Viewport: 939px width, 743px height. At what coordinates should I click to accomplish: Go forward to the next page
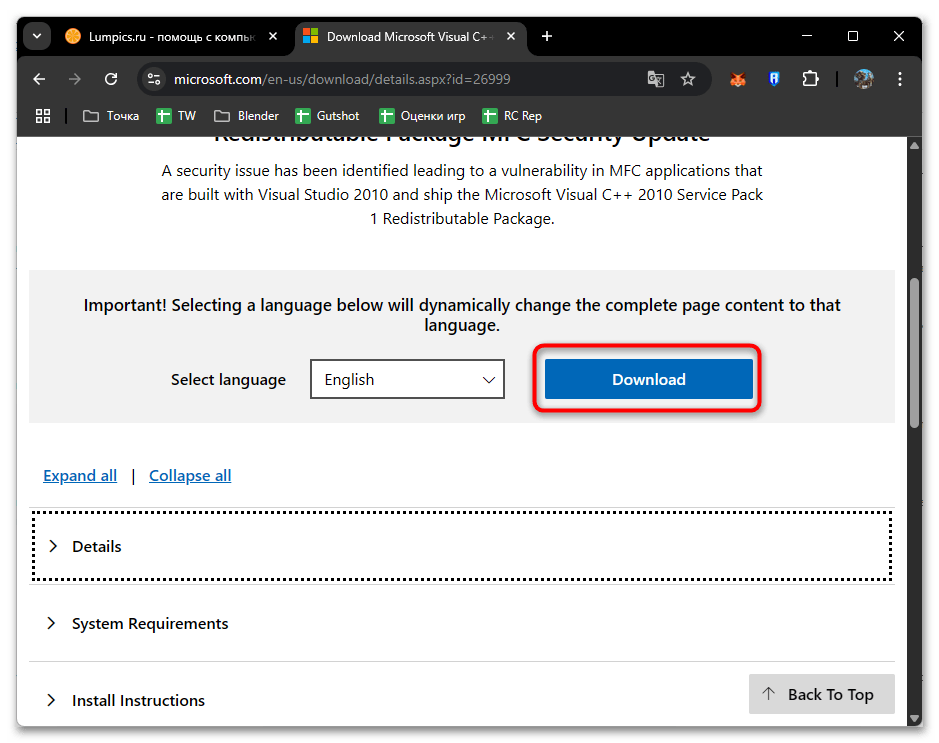click(75, 79)
